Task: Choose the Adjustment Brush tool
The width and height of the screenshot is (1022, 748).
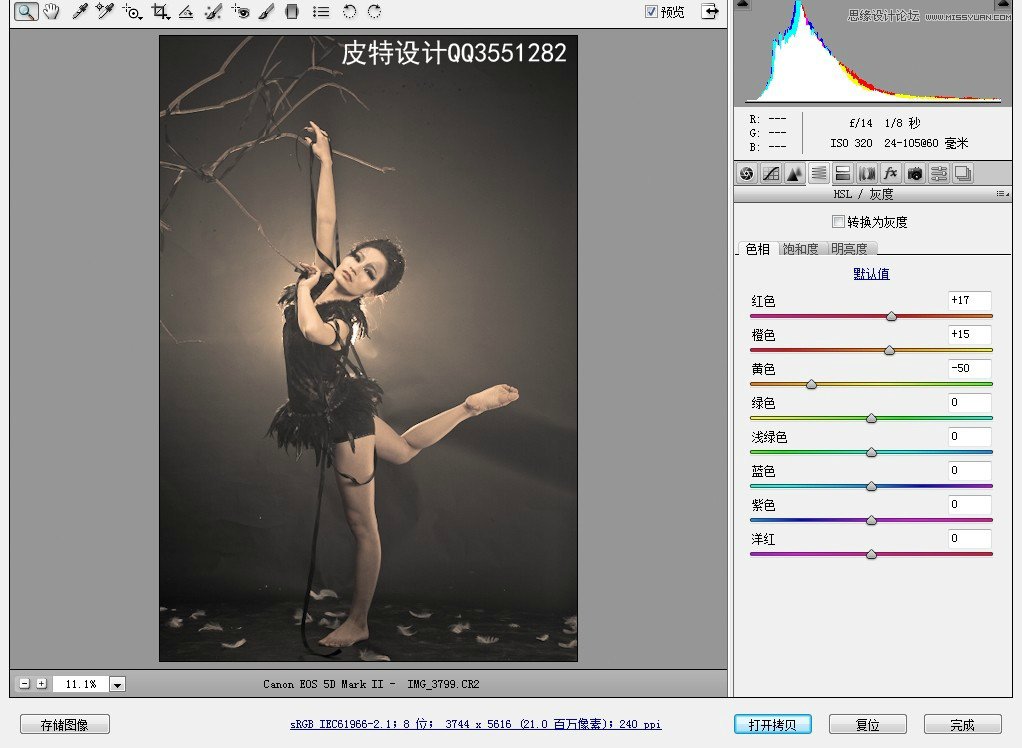Action: point(266,12)
